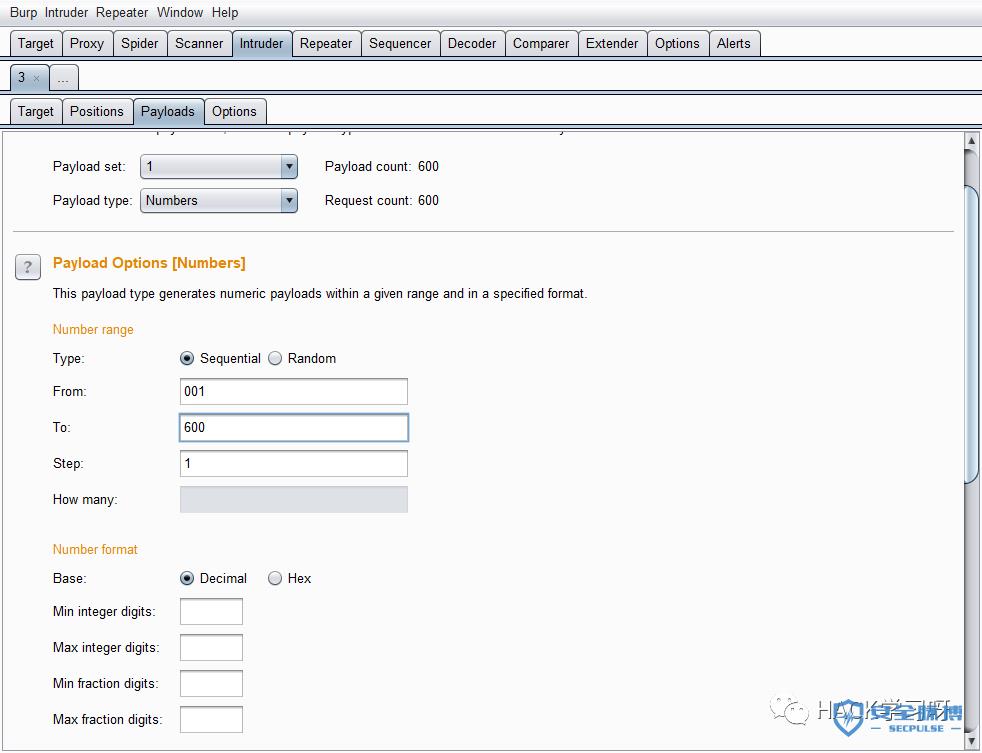Click the vertical scrollbar thumb
Screen dimensions: 982x753
(971, 334)
